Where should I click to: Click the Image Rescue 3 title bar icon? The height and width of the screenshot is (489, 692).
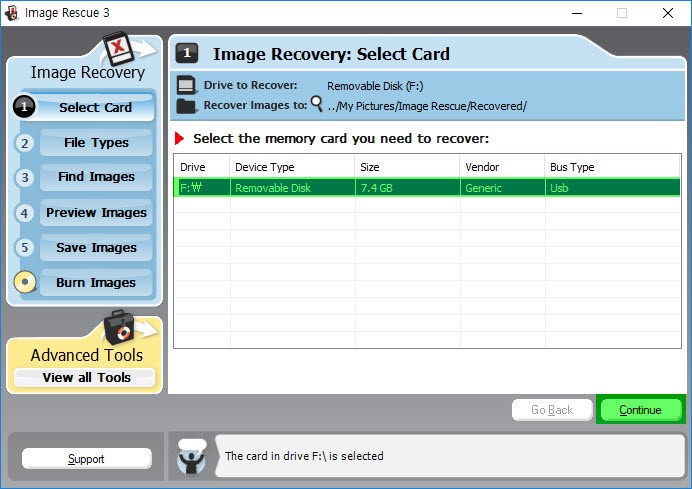point(11,13)
